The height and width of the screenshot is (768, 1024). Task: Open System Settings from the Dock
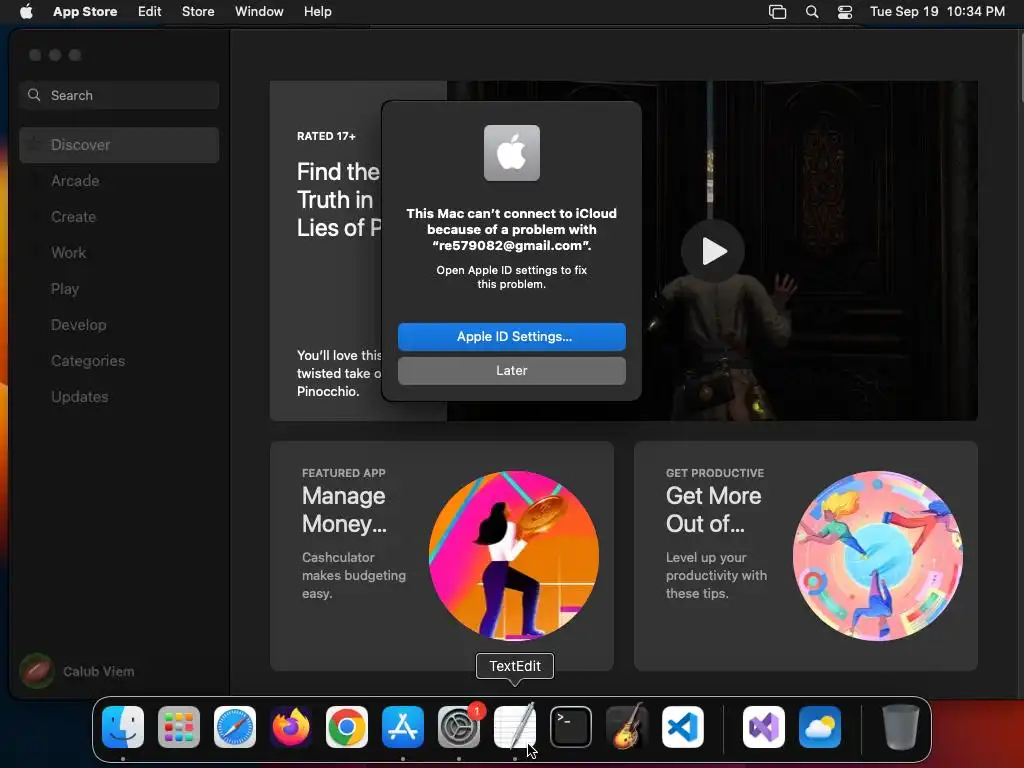459,727
